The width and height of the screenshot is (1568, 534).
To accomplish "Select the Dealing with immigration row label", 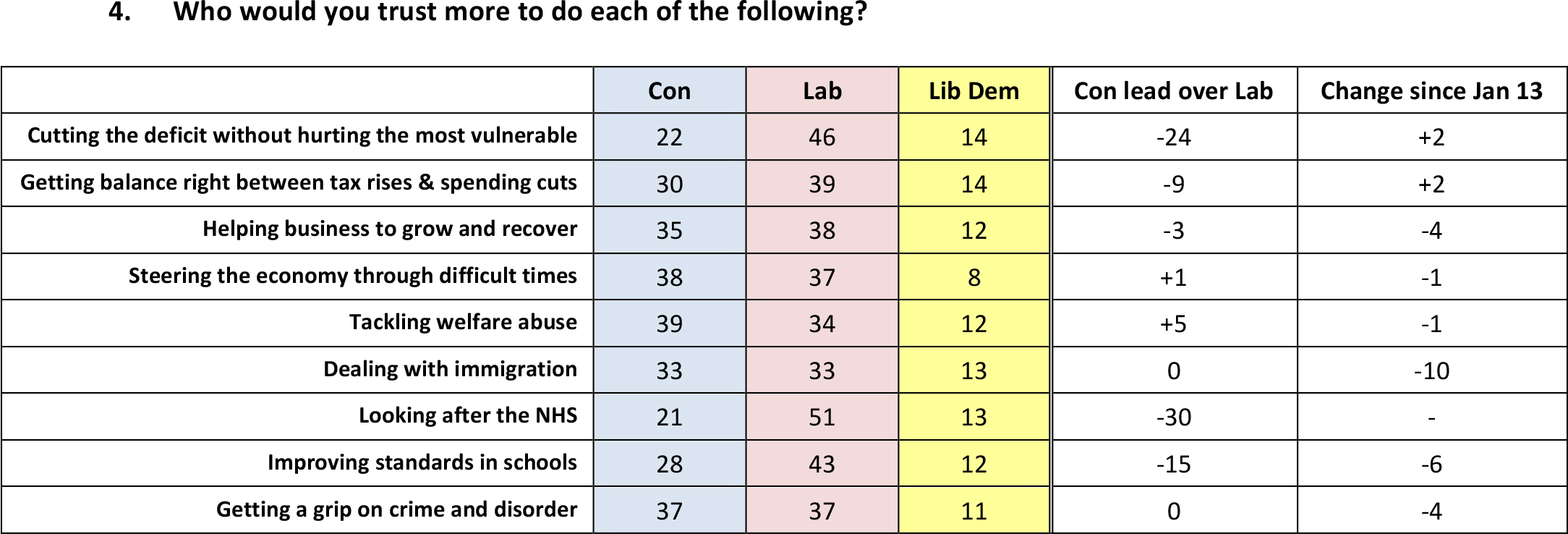I will (450, 369).
